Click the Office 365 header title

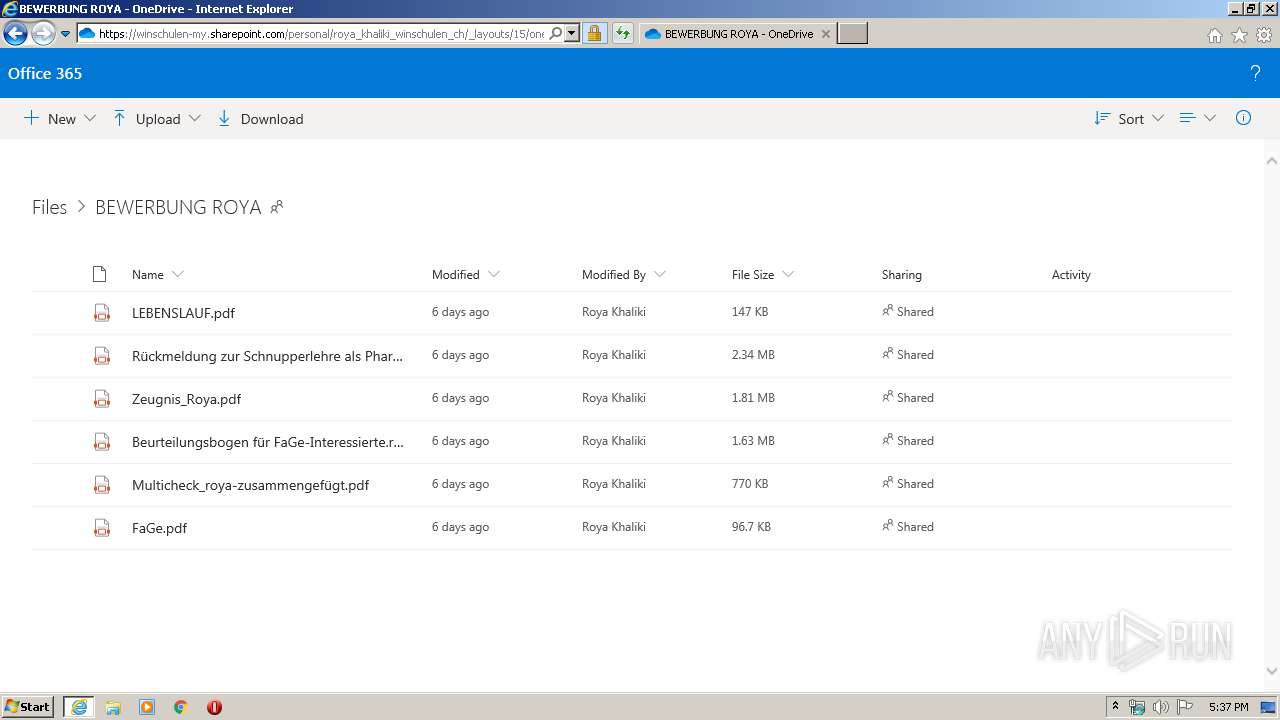[45, 73]
